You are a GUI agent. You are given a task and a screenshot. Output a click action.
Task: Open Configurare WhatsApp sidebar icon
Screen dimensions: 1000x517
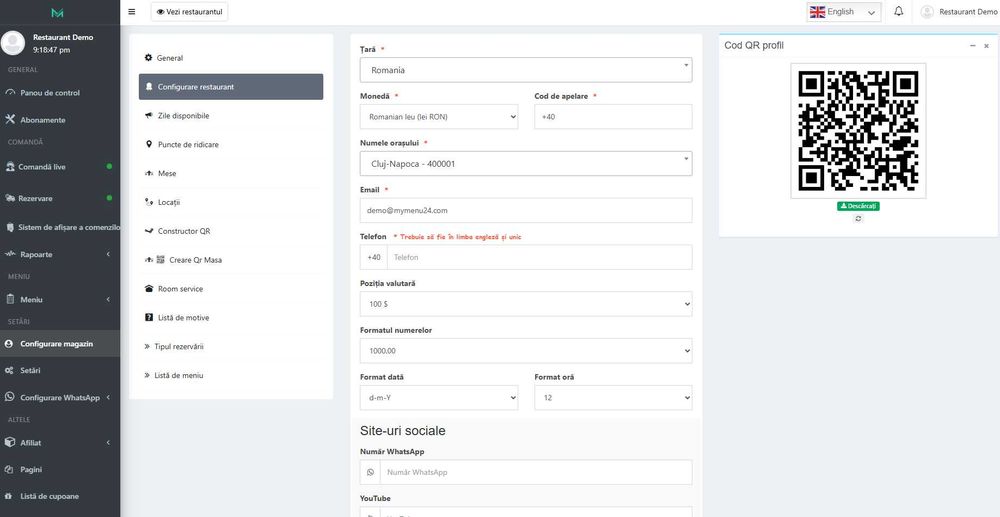[x=10, y=397]
